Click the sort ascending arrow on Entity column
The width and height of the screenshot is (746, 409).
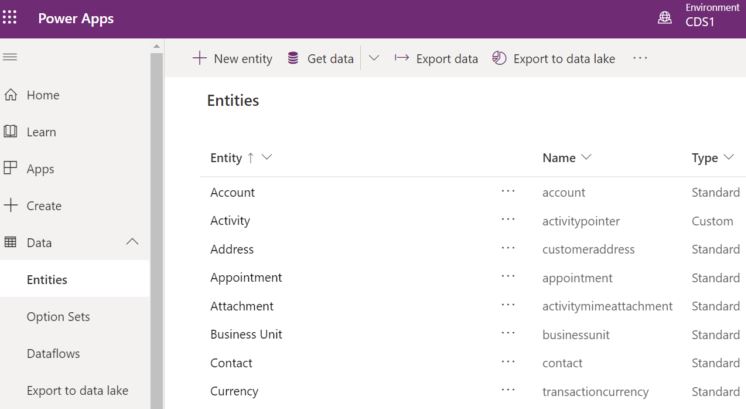[x=250, y=157]
